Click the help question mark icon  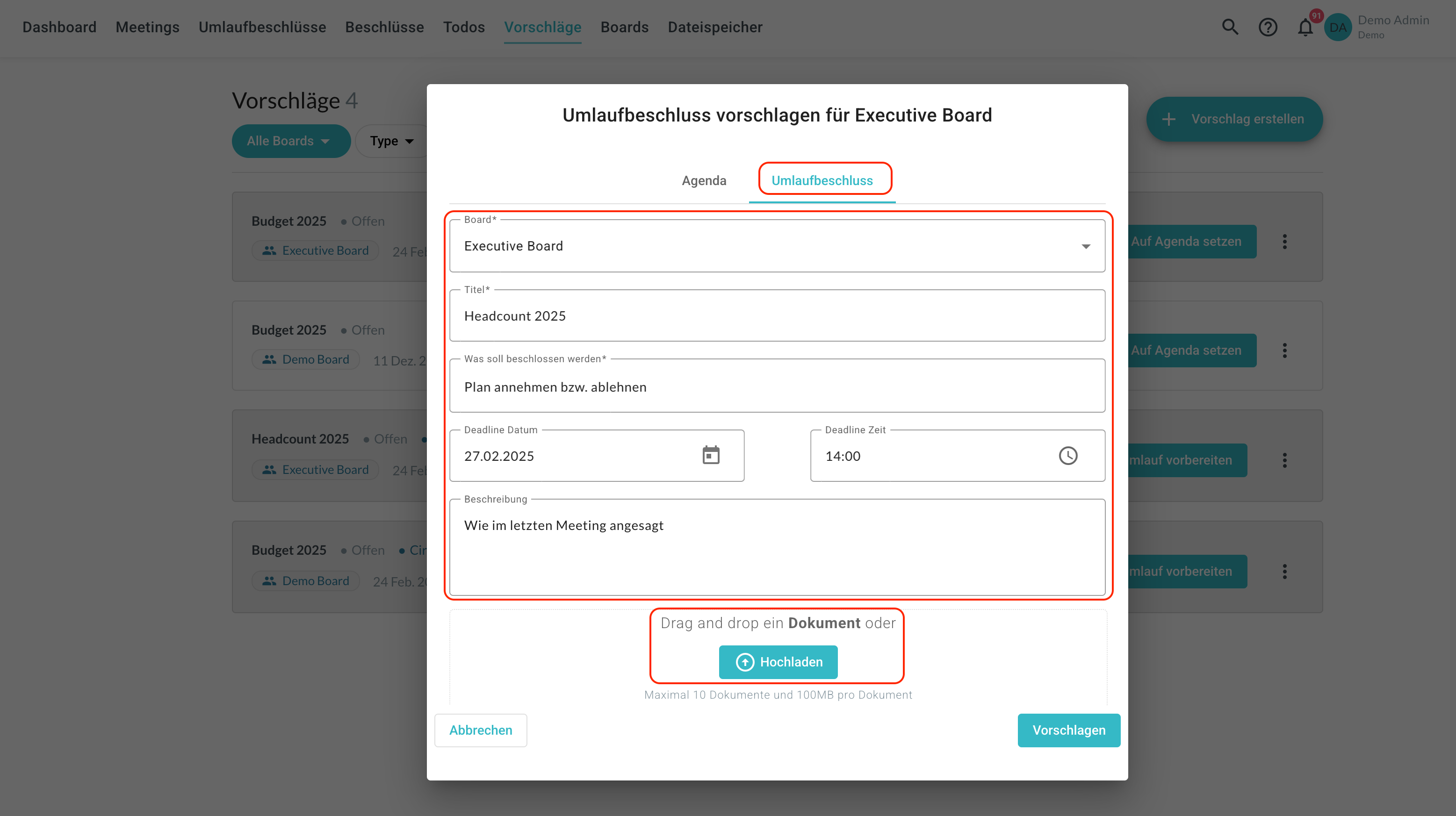[1268, 27]
